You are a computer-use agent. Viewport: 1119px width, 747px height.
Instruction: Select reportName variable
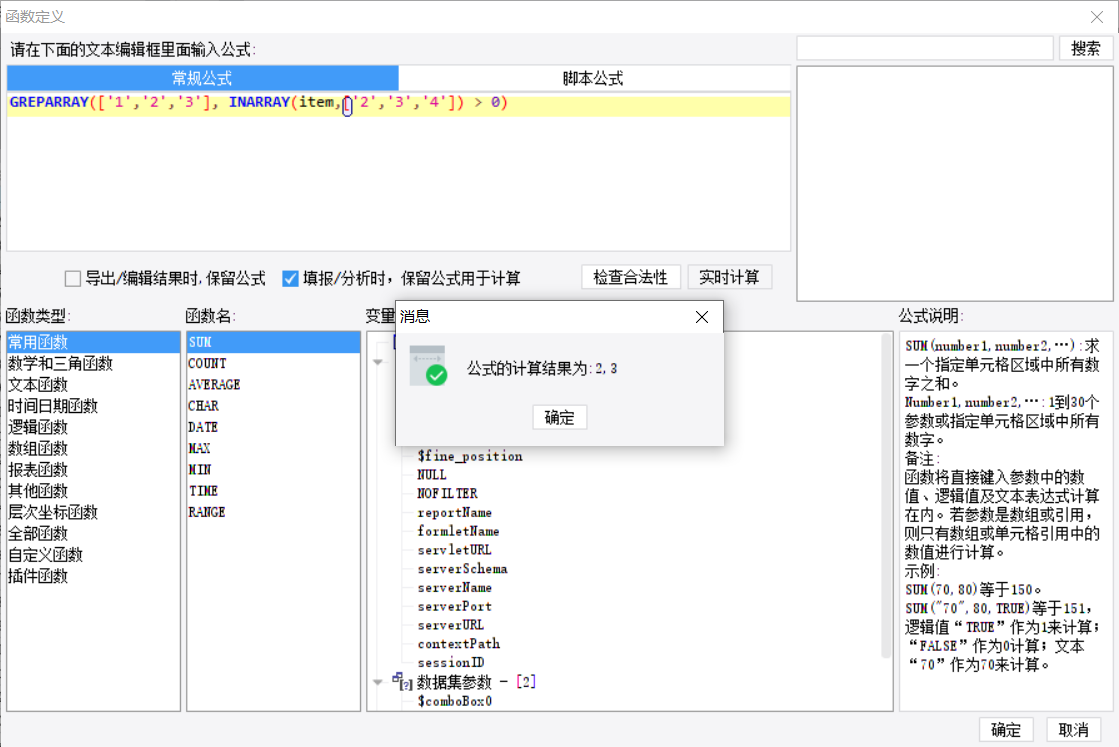tap(455, 513)
